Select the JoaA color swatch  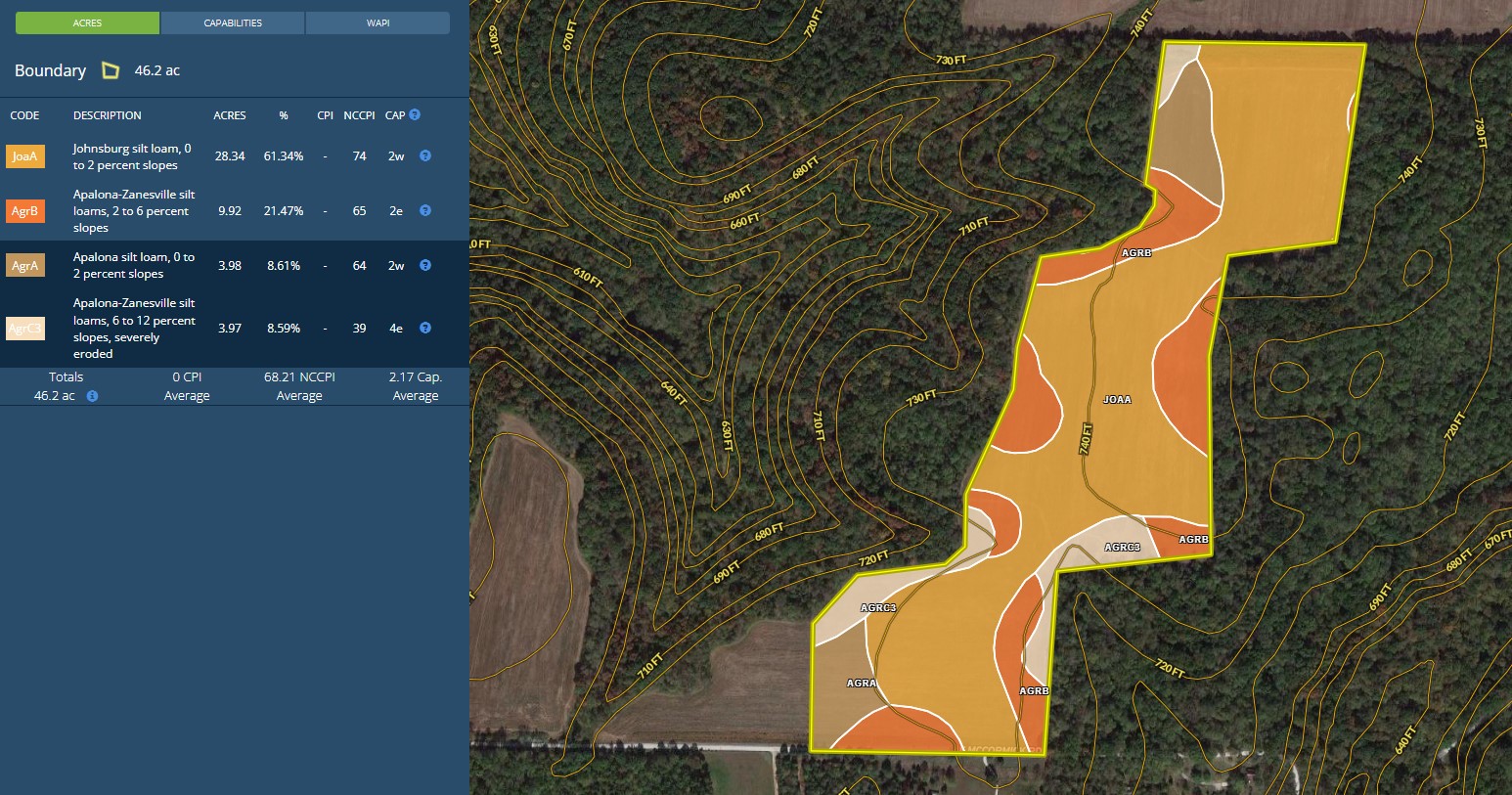pyautogui.click(x=25, y=156)
